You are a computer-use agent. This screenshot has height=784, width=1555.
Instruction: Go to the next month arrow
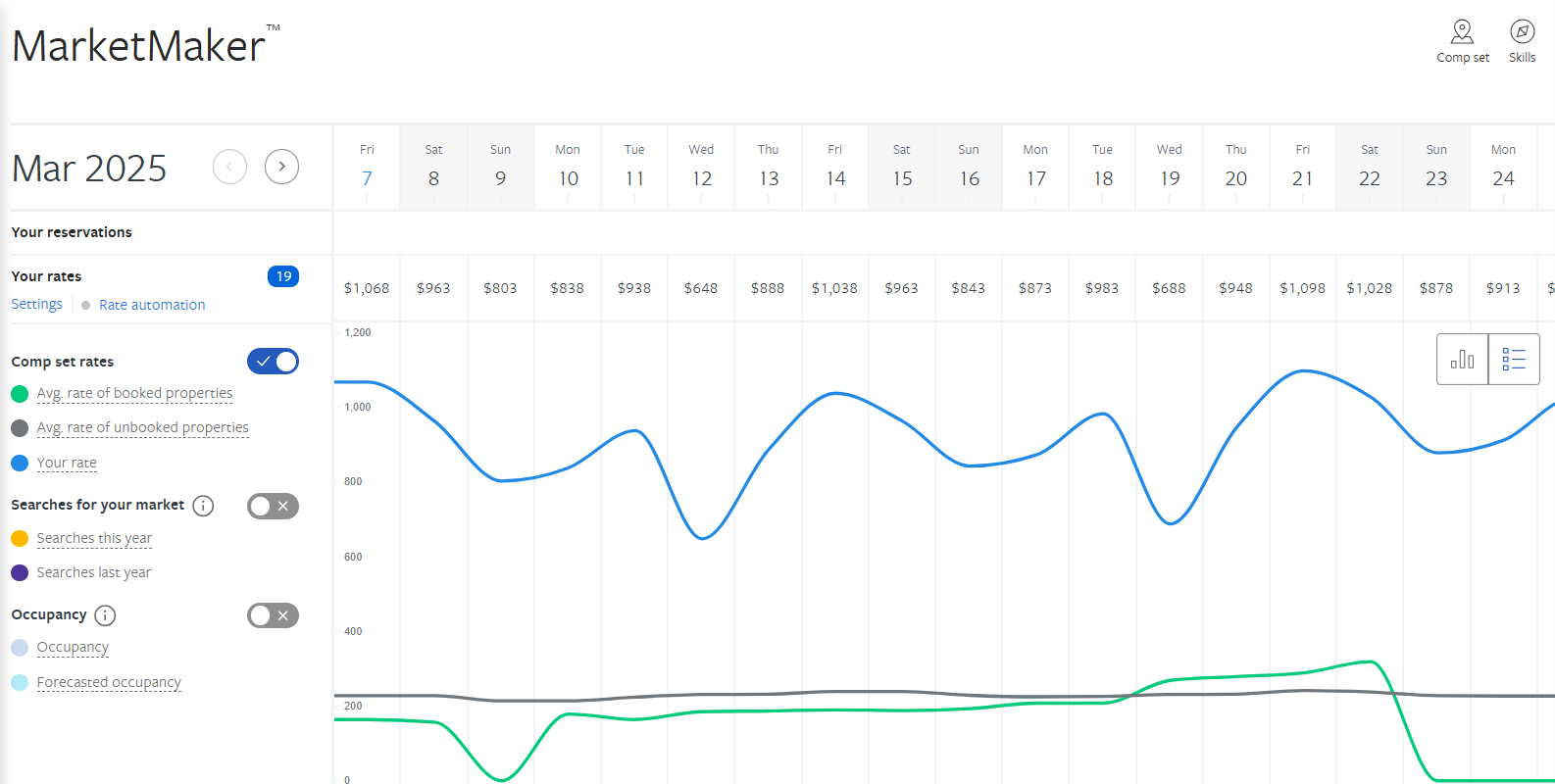coord(281,167)
